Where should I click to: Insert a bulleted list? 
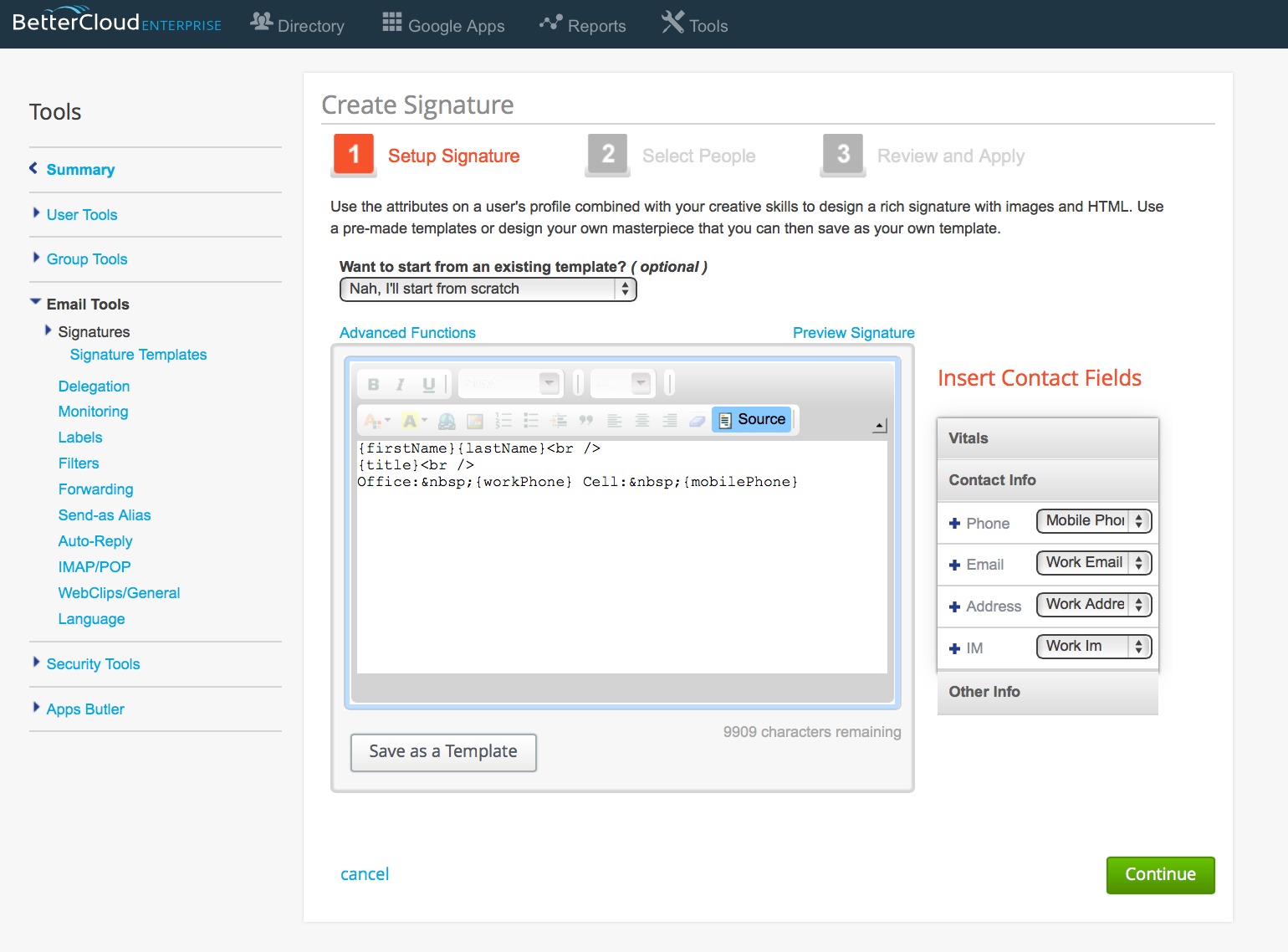[x=530, y=420]
